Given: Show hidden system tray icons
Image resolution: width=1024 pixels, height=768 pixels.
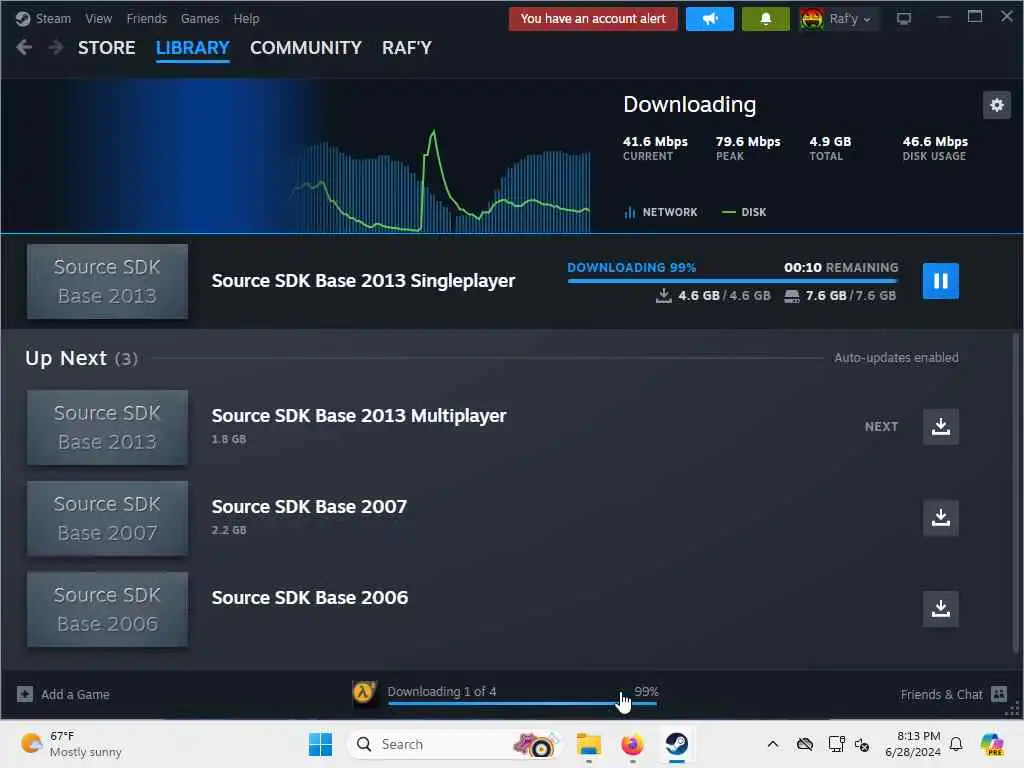Looking at the screenshot, I should point(773,744).
